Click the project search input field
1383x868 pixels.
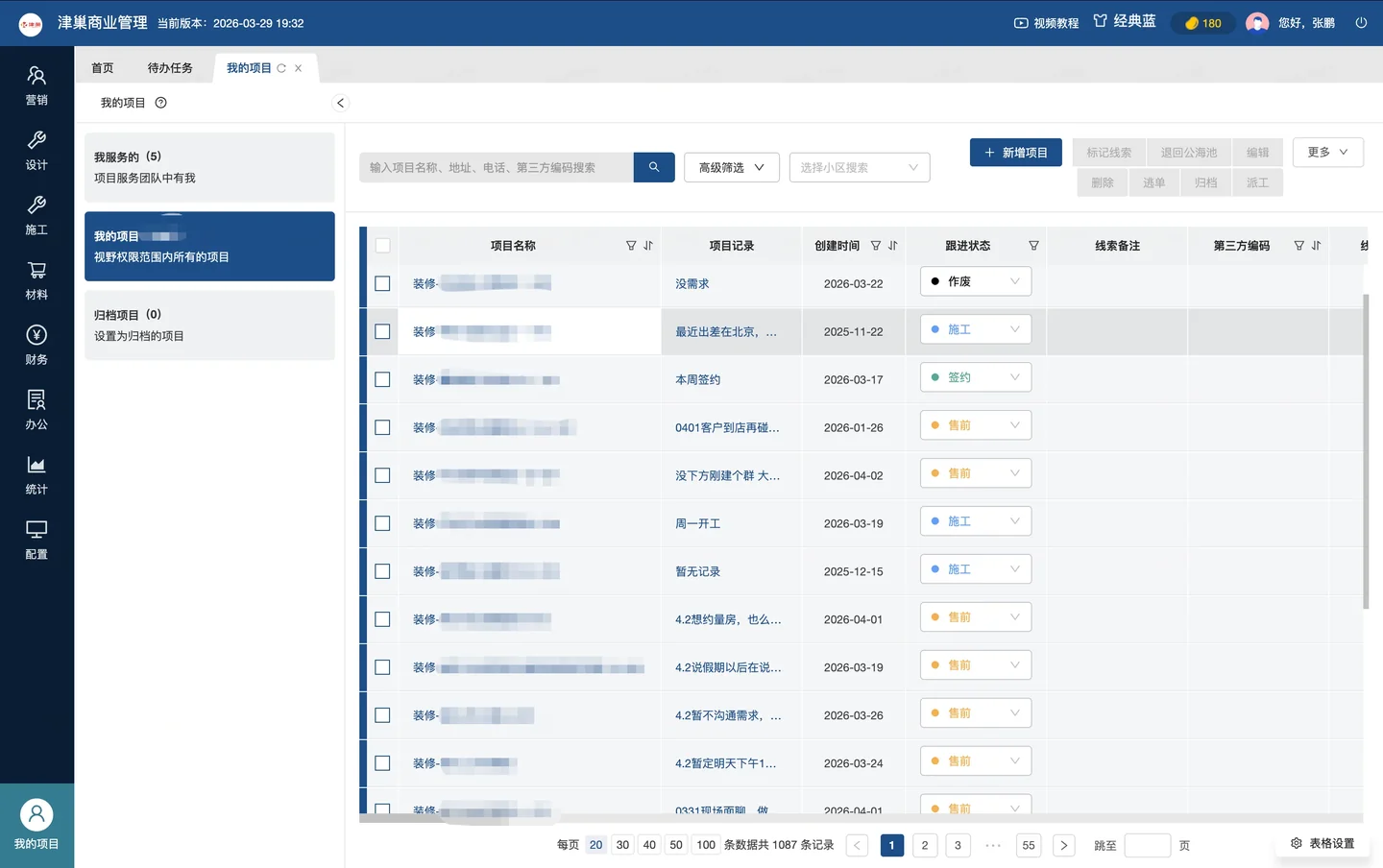[x=496, y=167]
